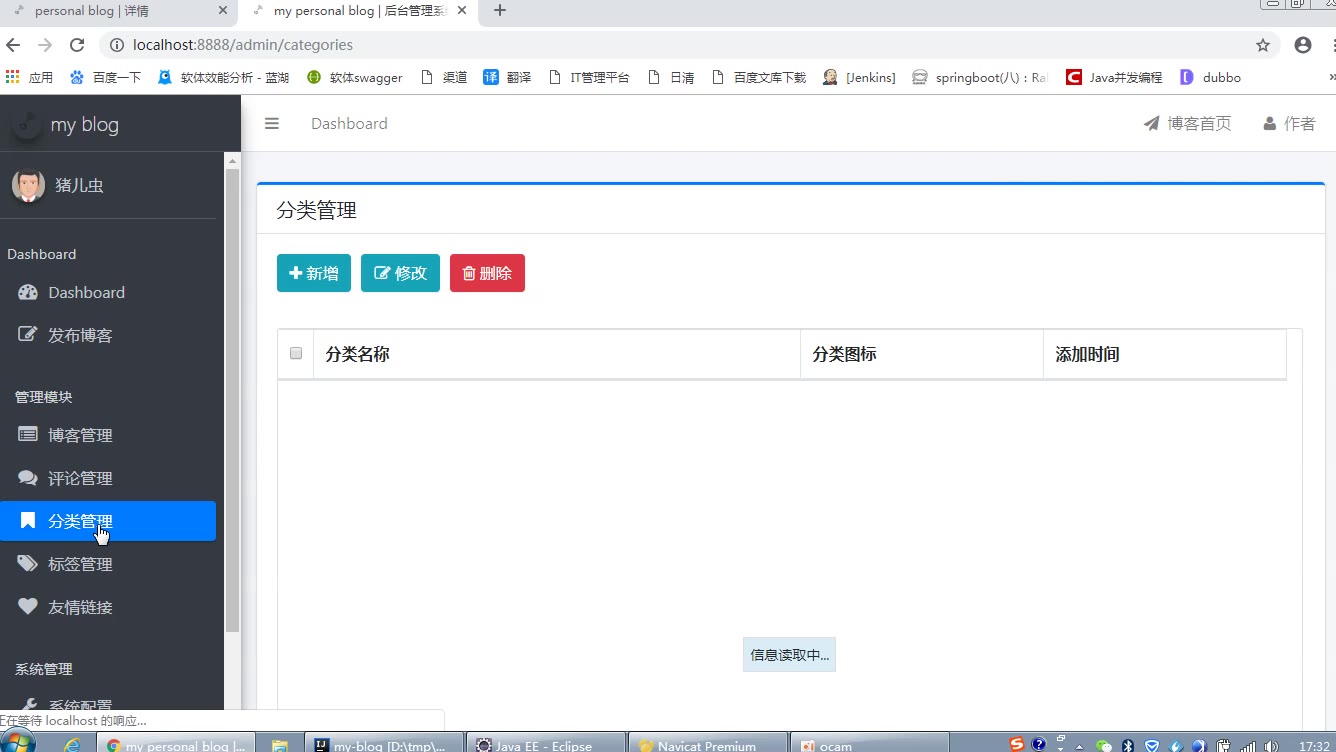
Task: Click the 发布博客 edit icon
Action: [x=28, y=335]
